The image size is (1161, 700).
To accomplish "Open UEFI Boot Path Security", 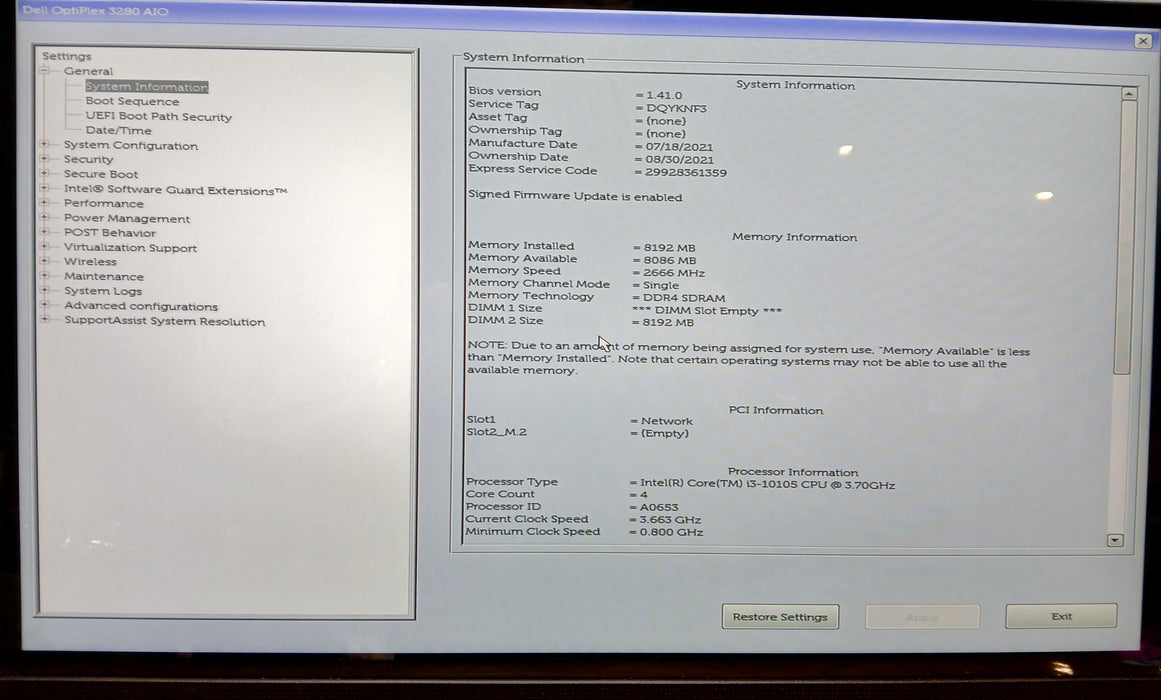I will [x=158, y=116].
